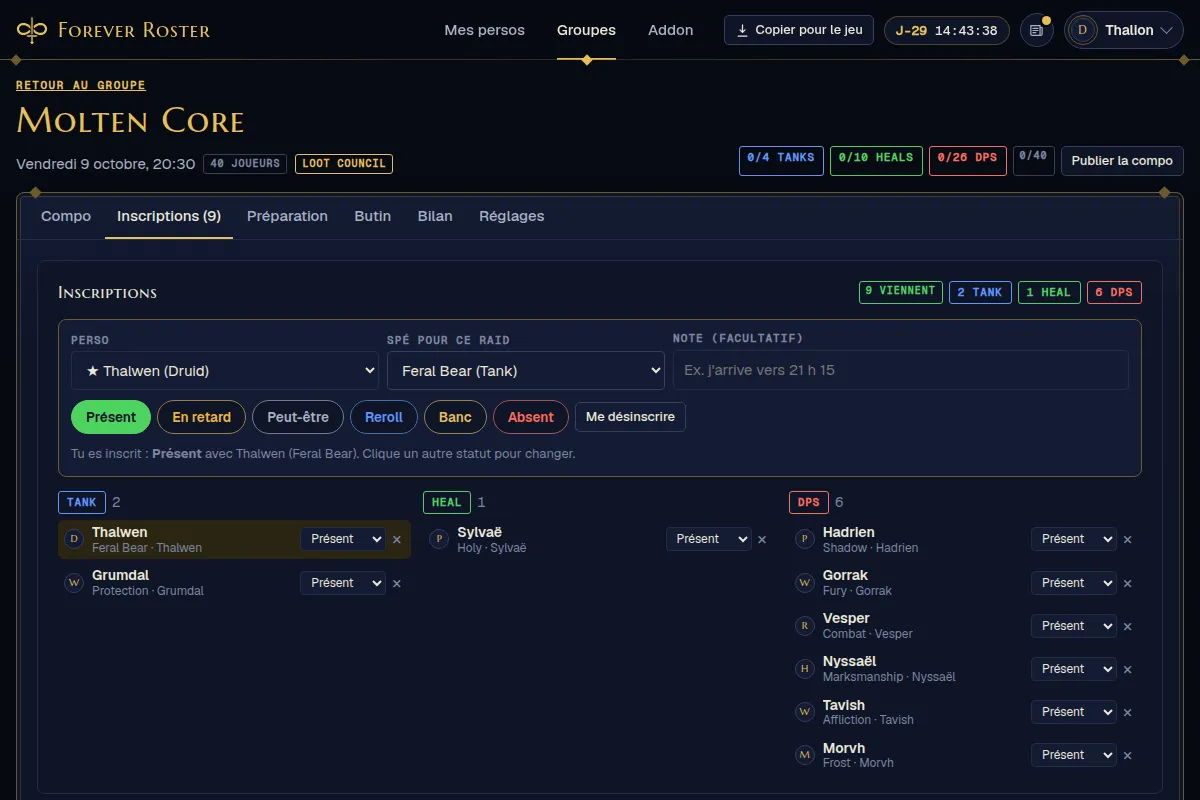Image resolution: width=1200 pixels, height=800 pixels.
Task: Click Thalion's avatar badge in header
Action: click(1081, 30)
